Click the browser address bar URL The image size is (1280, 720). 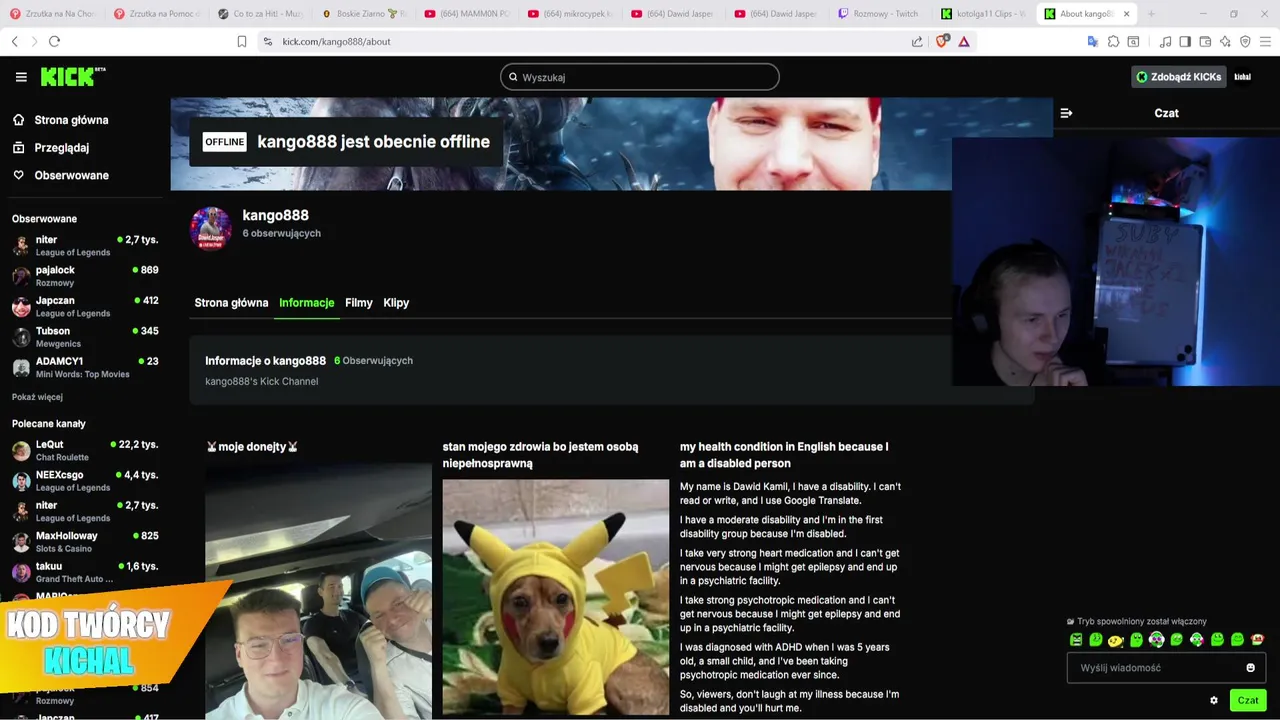tap(336, 41)
